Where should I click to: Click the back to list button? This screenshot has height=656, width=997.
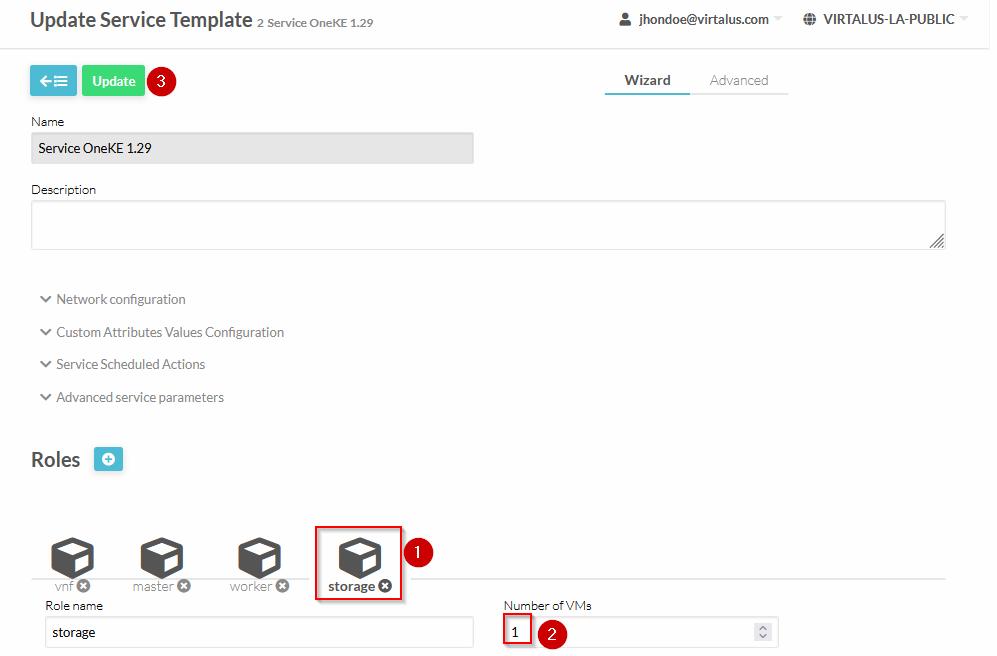click(53, 81)
